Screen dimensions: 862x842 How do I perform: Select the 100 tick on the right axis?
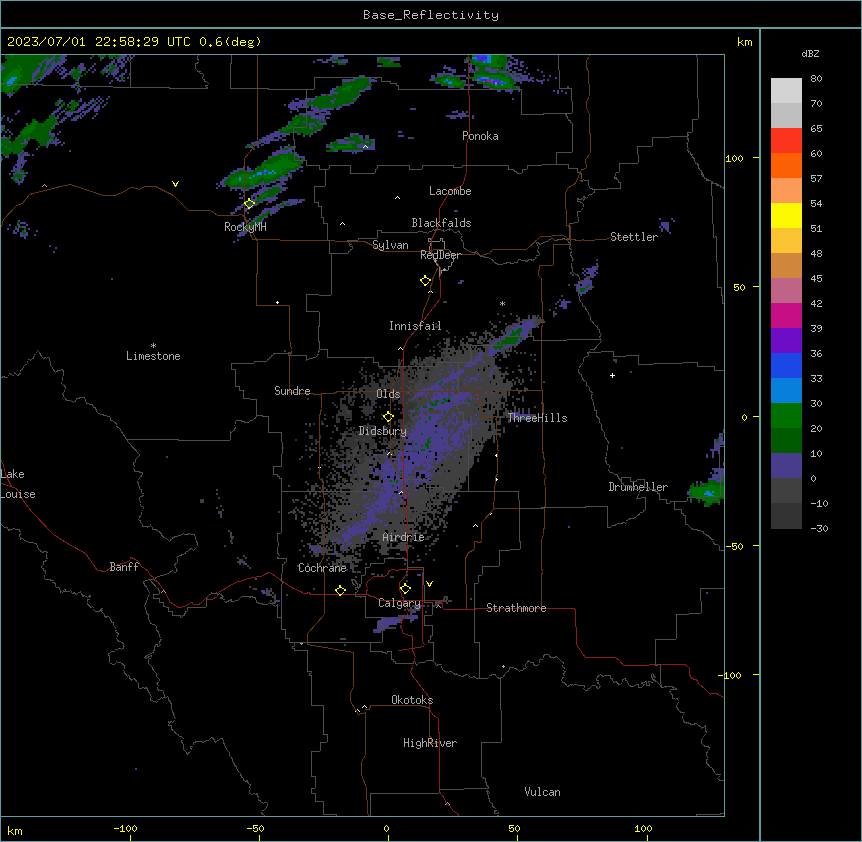coord(734,158)
